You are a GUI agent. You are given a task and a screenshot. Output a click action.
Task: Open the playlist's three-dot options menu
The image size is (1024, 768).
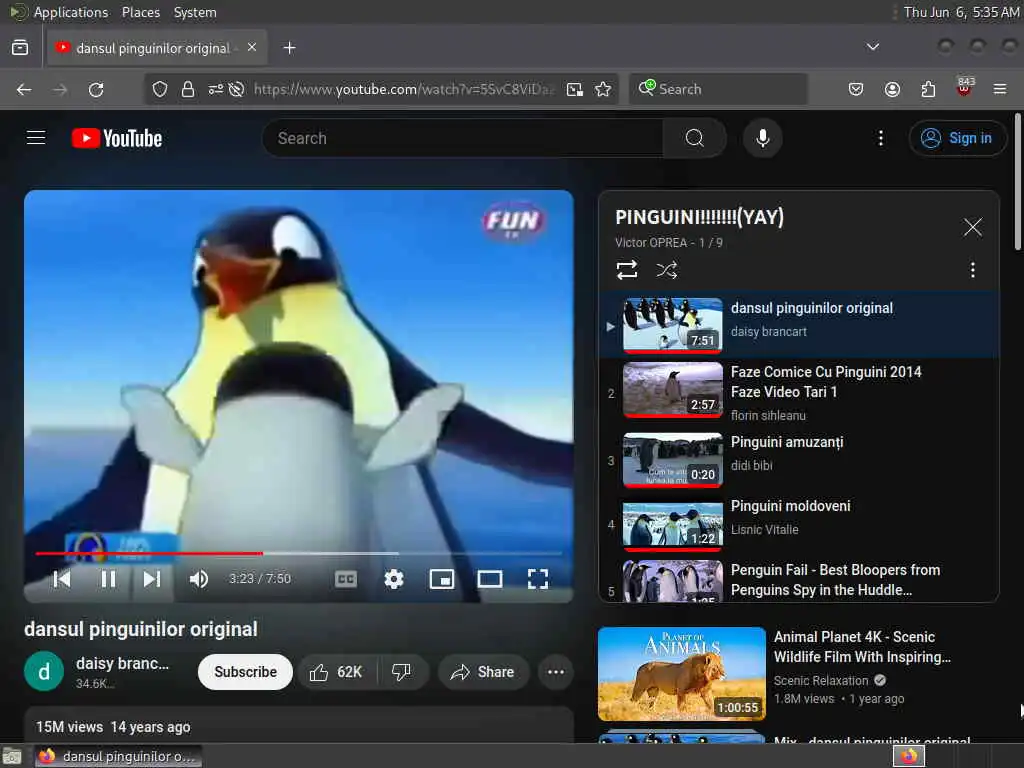(x=972, y=270)
